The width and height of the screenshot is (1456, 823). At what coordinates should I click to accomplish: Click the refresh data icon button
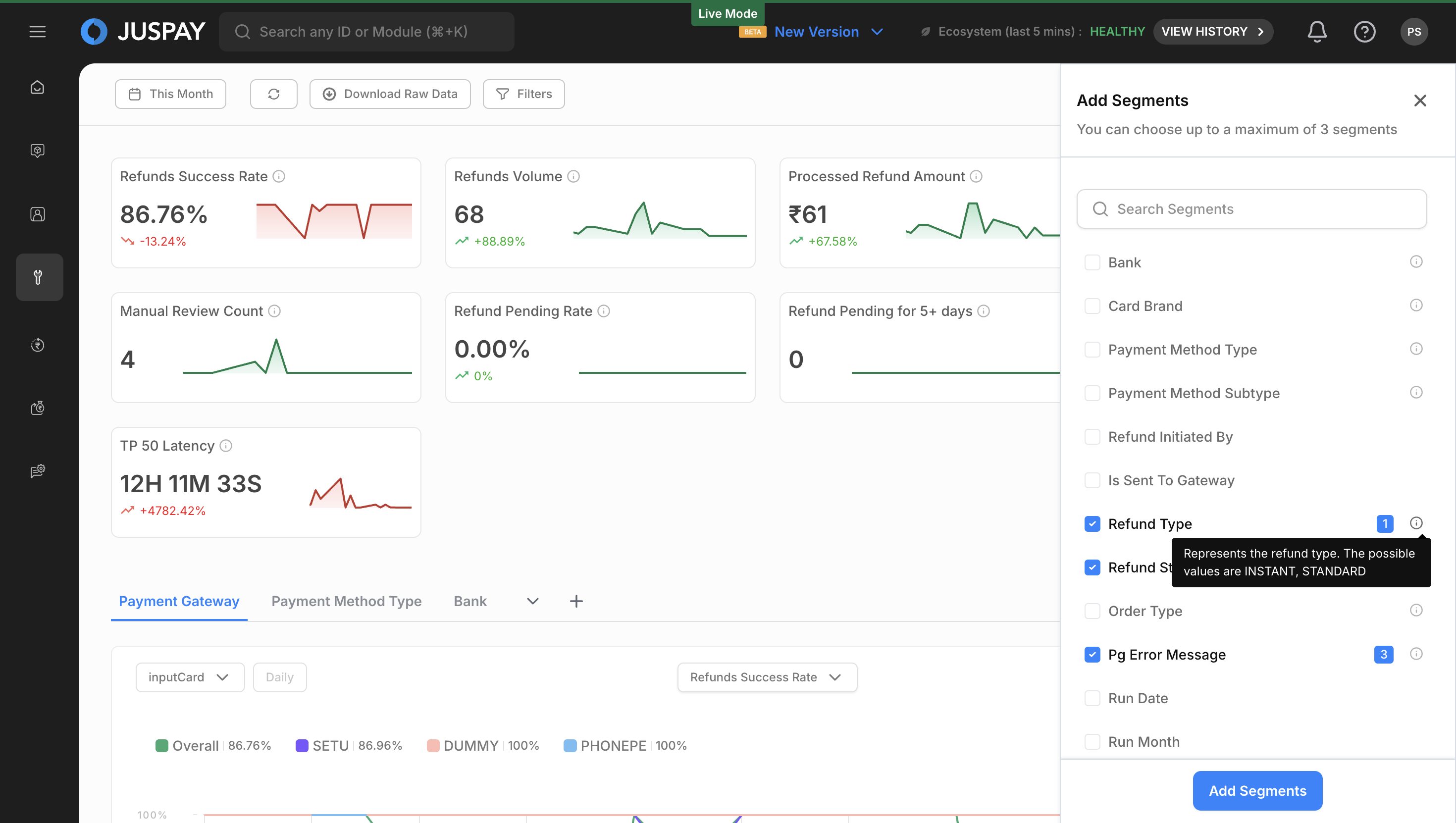[x=273, y=94]
